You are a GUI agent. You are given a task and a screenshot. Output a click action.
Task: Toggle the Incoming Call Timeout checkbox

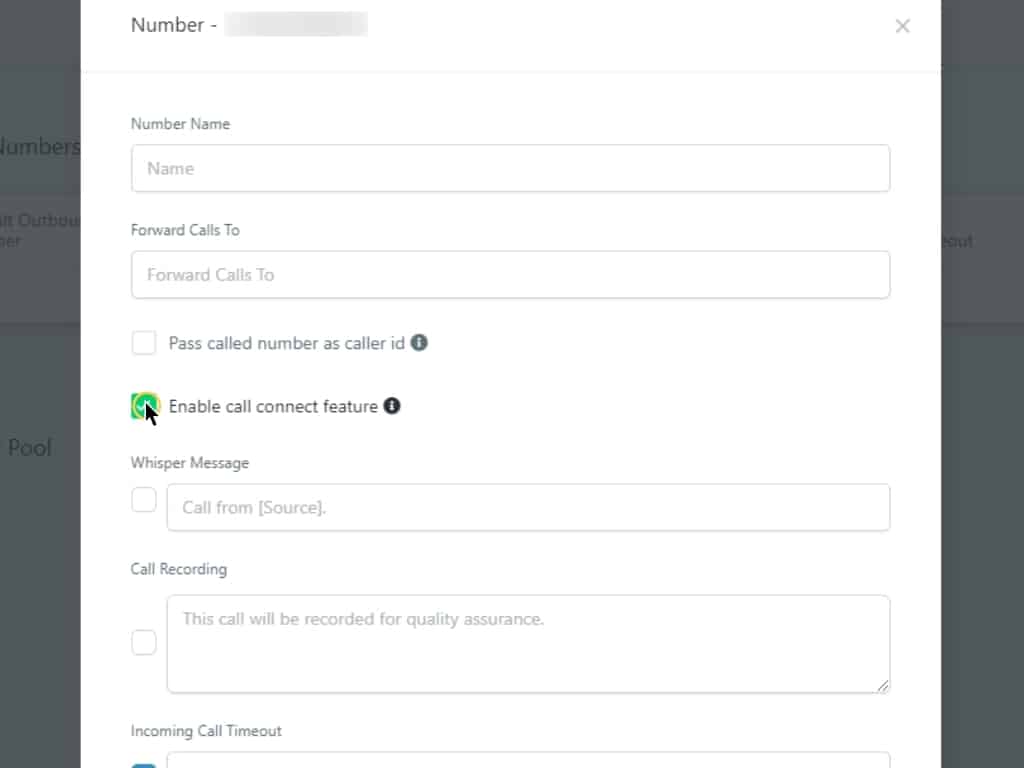pyautogui.click(x=144, y=765)
